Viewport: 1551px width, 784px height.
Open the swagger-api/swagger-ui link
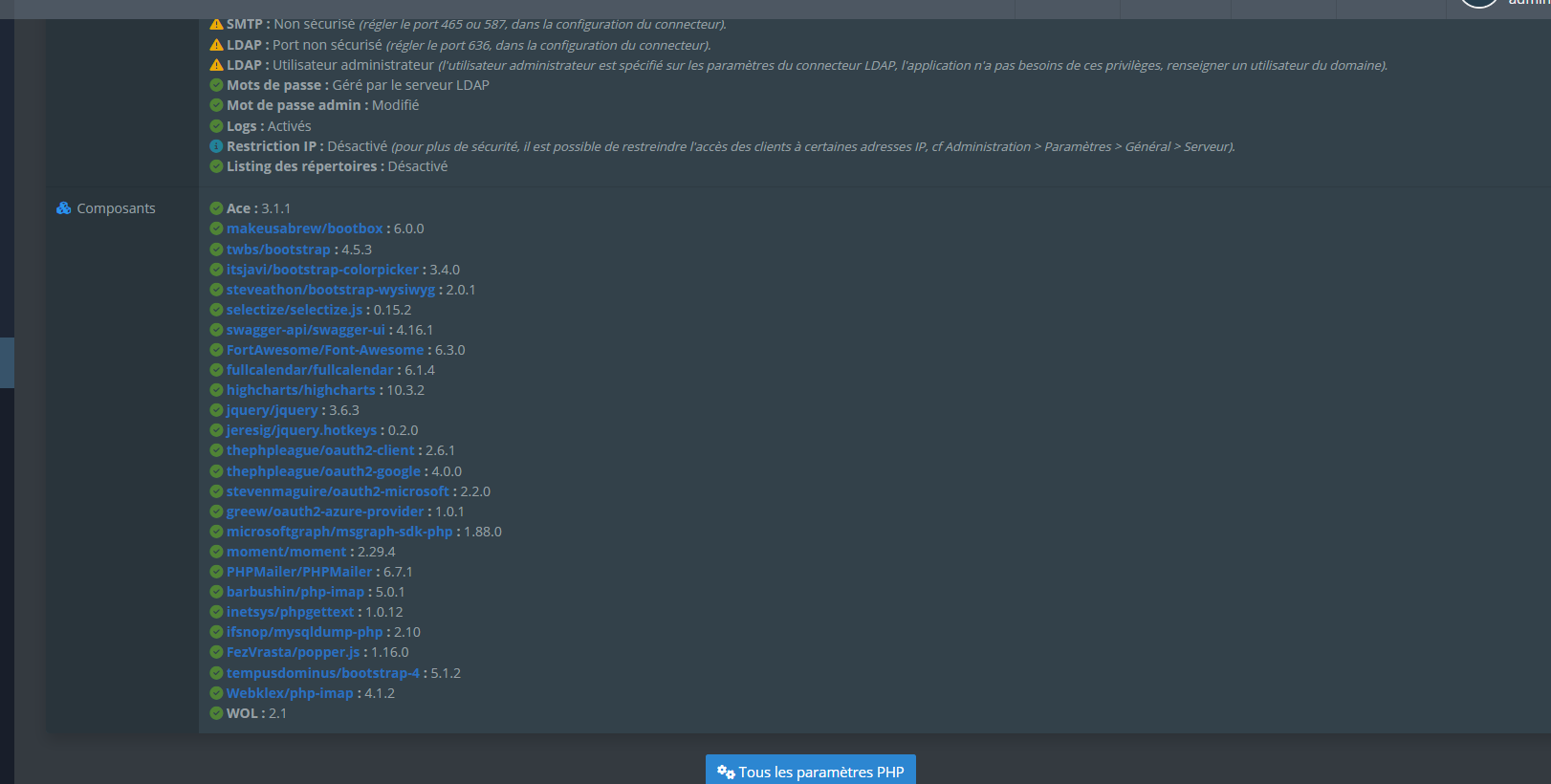click(306, 330)
